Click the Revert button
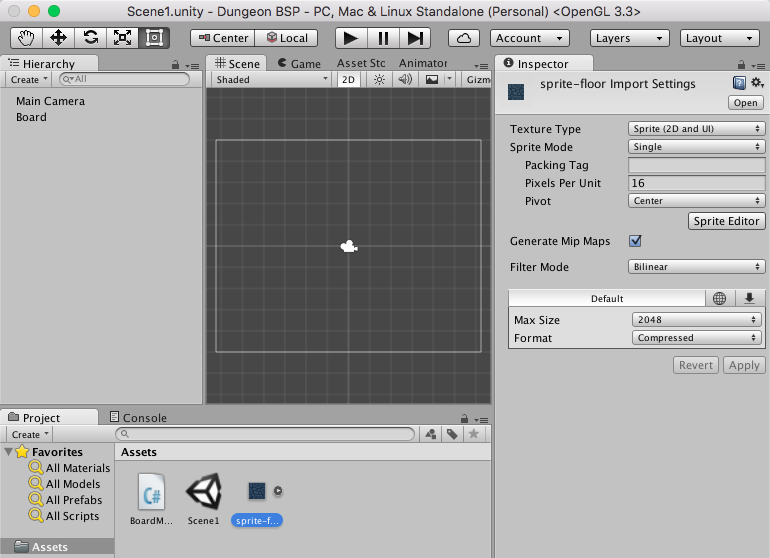Screen dimensions: 770x558 (x=695, y=365)
